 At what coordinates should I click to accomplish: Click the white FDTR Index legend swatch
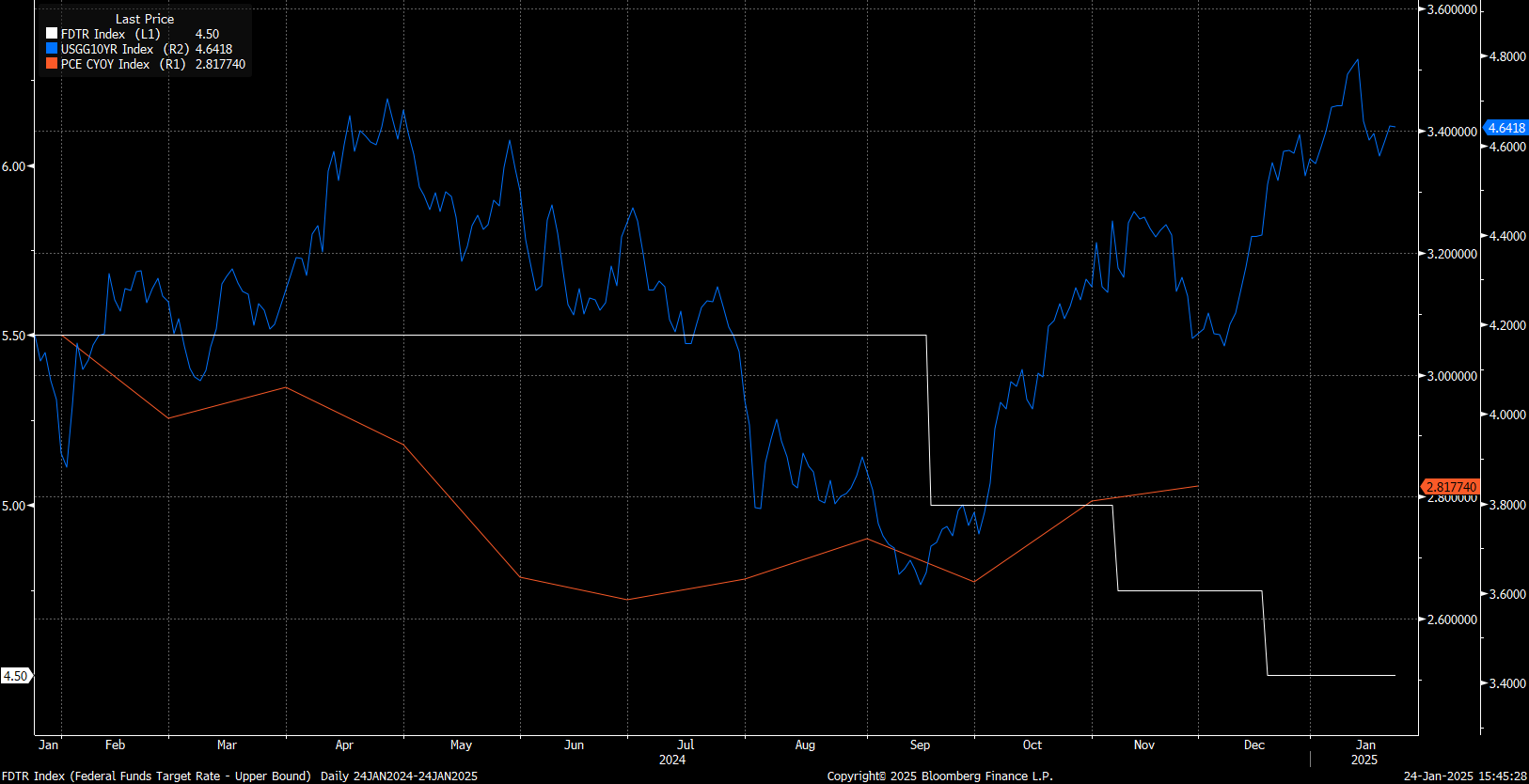pyautogui.click(x=52, y=34)
